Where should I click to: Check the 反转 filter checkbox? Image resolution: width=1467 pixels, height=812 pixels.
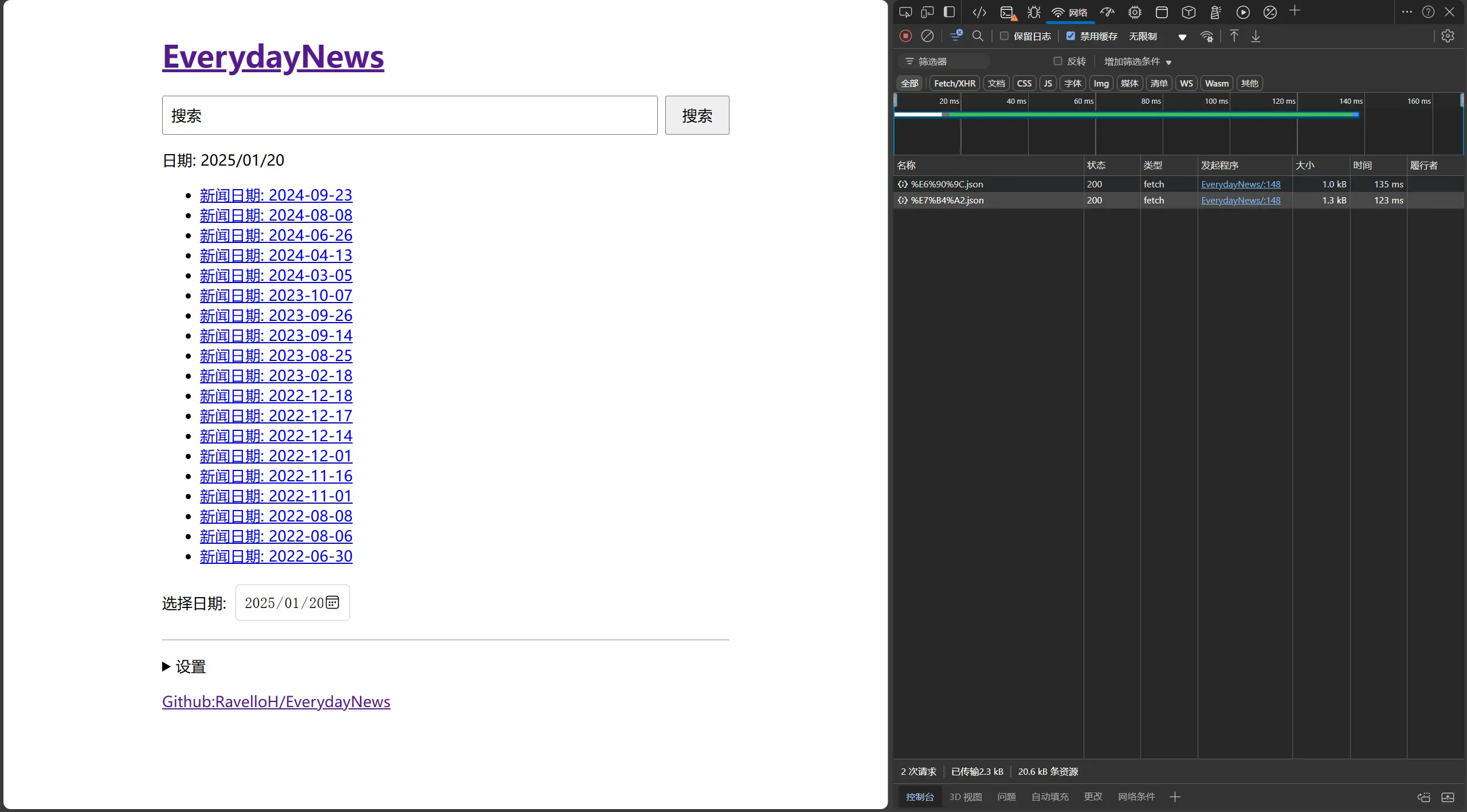(x=1058, y=61)
